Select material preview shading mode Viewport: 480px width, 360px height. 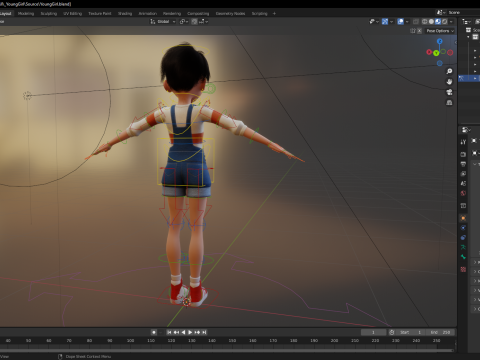438,22
